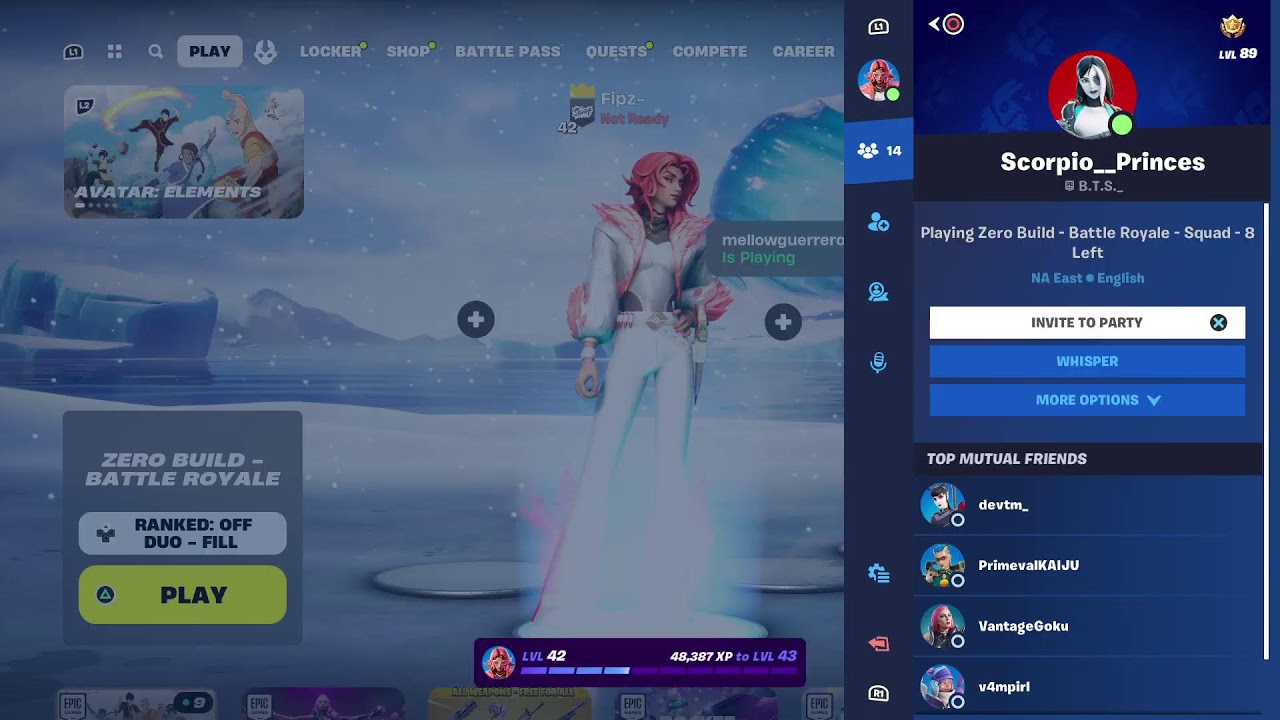Screen dimensions: 1280x720
Task: Expand the MORE OPTIONS dropdown
Action: tap(1087, 400)
